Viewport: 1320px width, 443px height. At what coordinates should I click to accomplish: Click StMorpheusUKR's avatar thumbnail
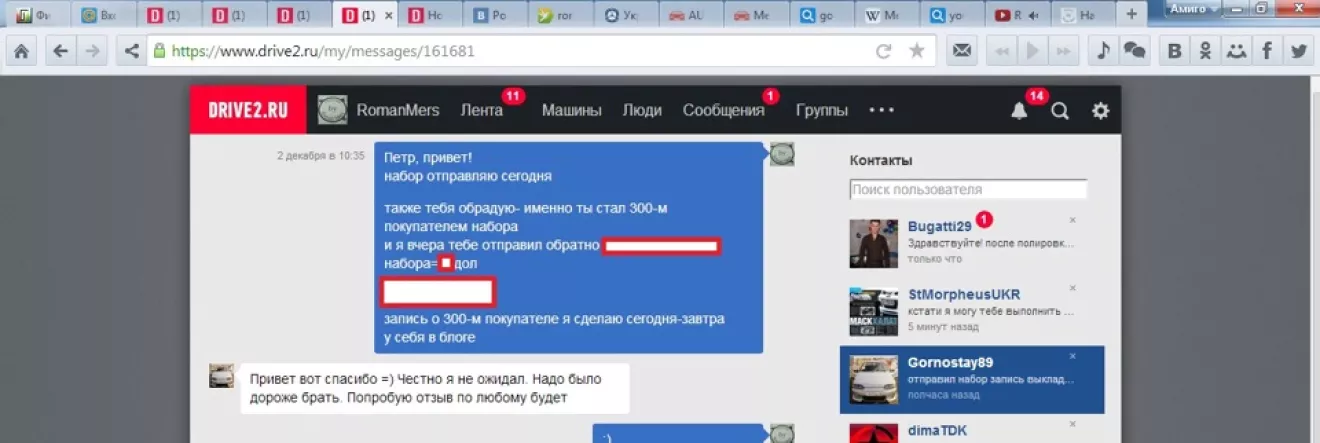tap(874, 312)
